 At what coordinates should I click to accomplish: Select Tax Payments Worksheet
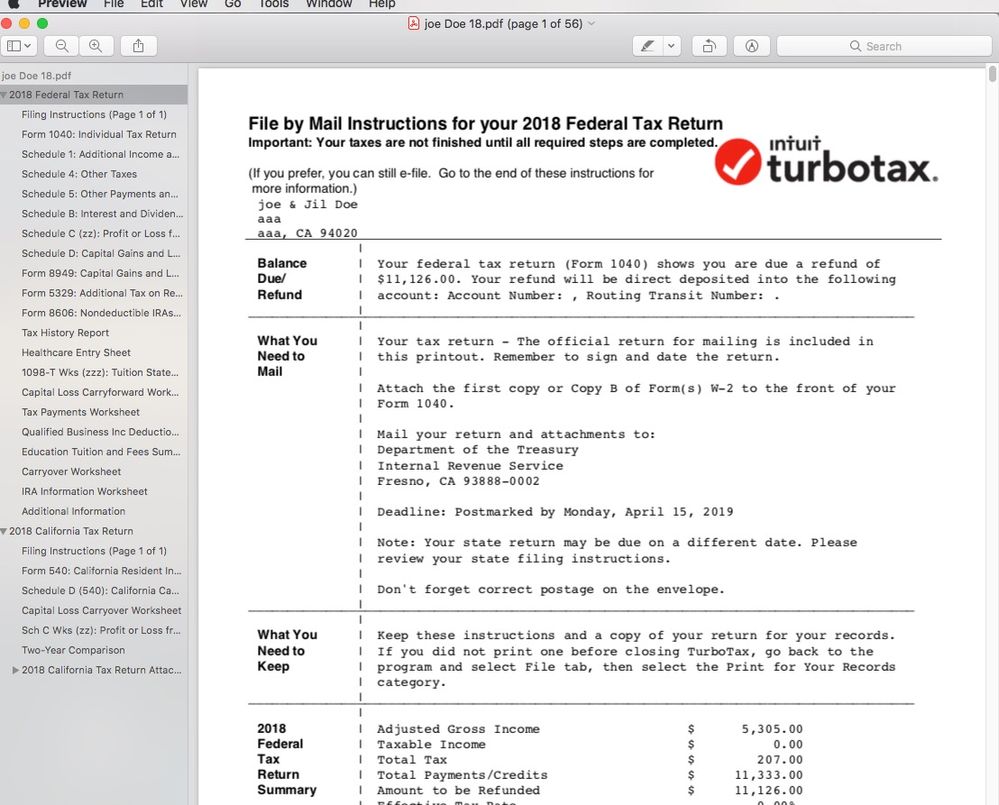[x=80, y=412]
